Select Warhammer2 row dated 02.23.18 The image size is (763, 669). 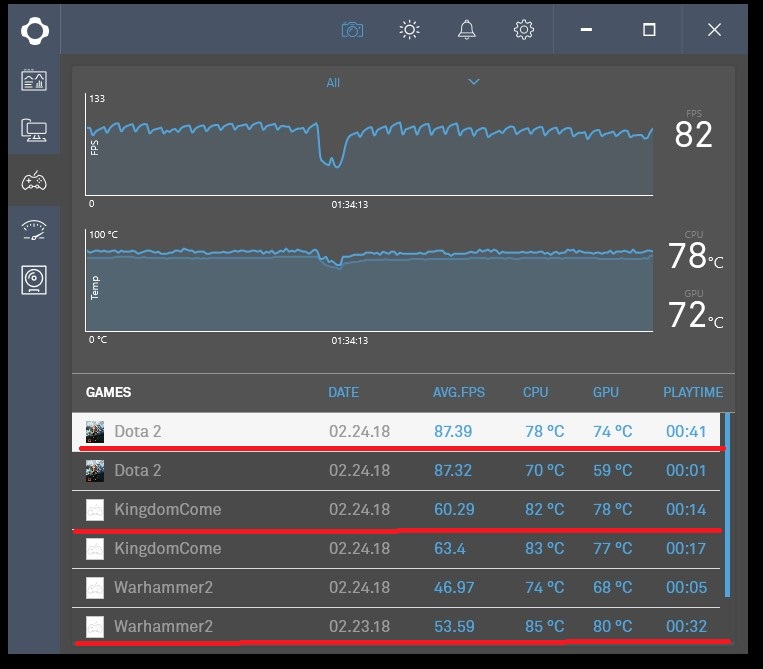click(396, 626)
